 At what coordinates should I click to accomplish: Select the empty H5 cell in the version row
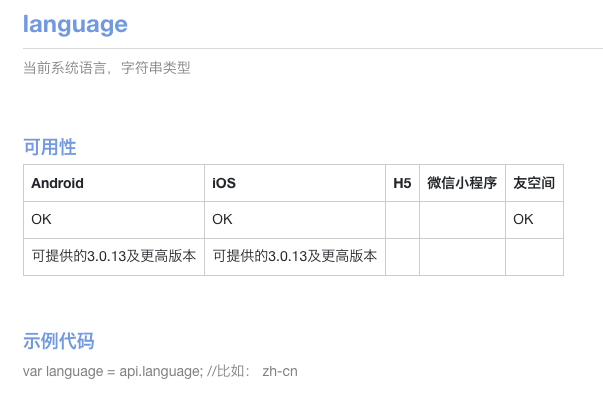pos(402,256)
